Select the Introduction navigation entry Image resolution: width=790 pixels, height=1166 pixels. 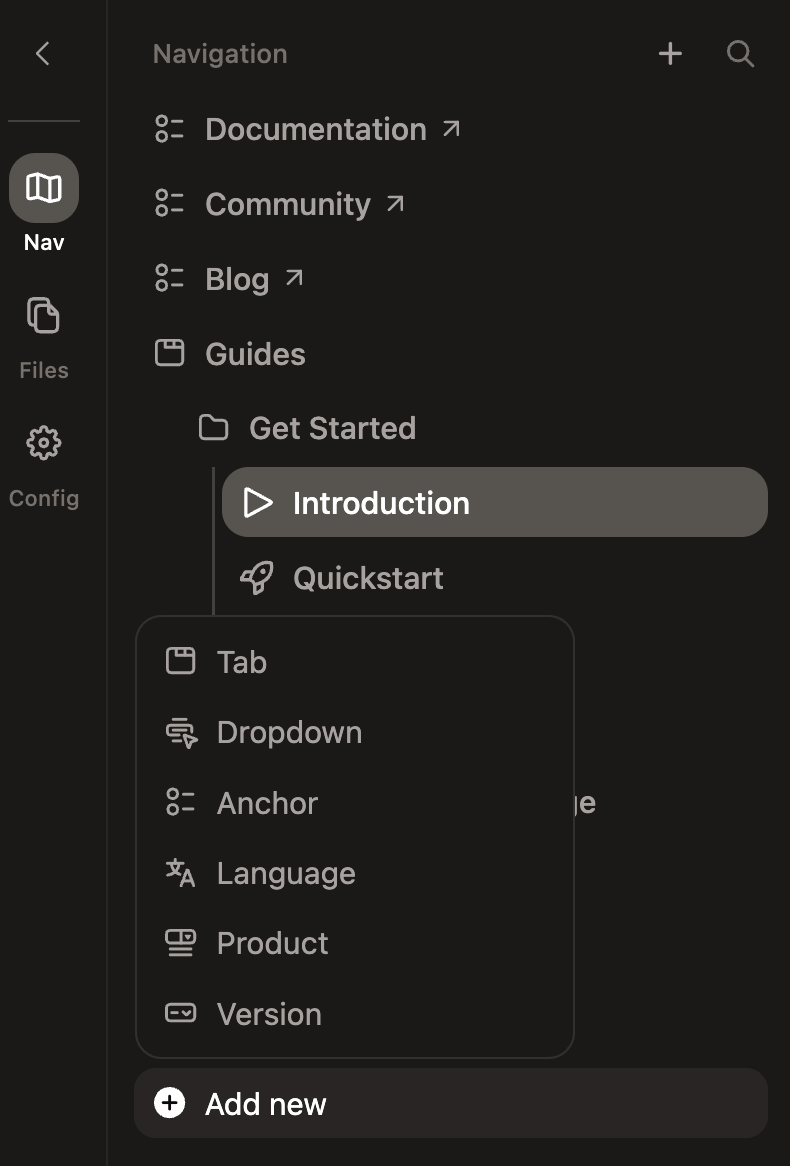click(381, 502)
